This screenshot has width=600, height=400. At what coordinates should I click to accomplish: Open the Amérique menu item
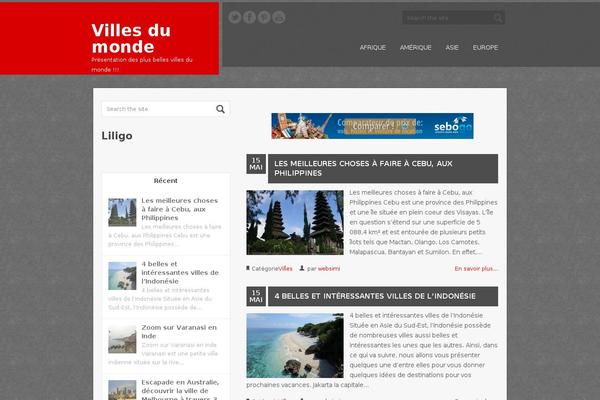[416, 47]
